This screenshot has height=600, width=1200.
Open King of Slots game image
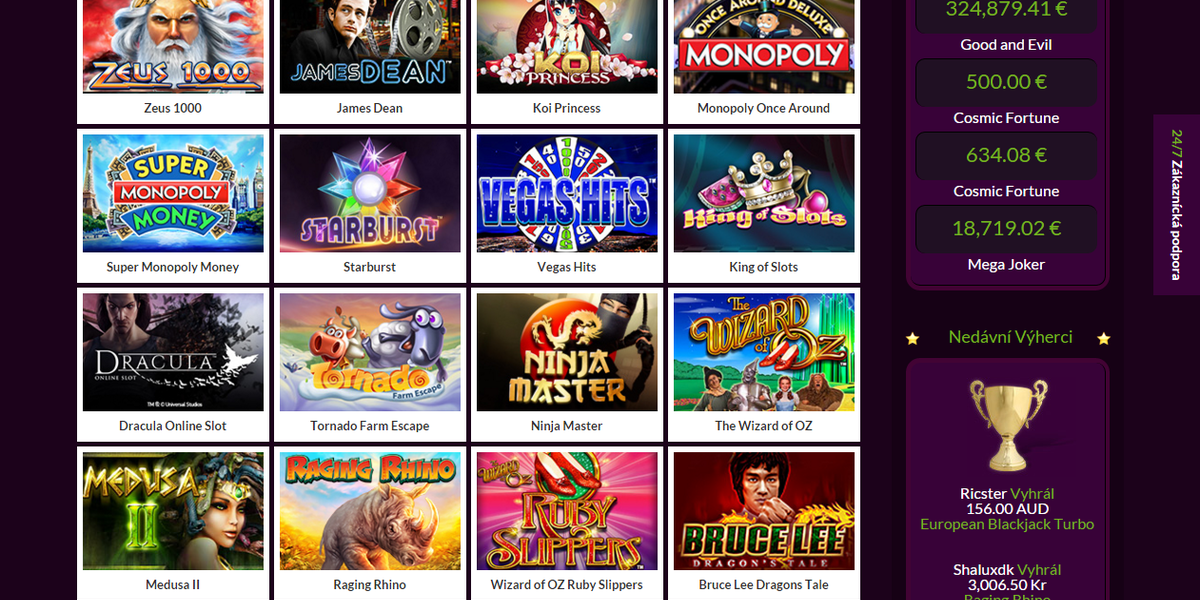[x=764, y=193]
